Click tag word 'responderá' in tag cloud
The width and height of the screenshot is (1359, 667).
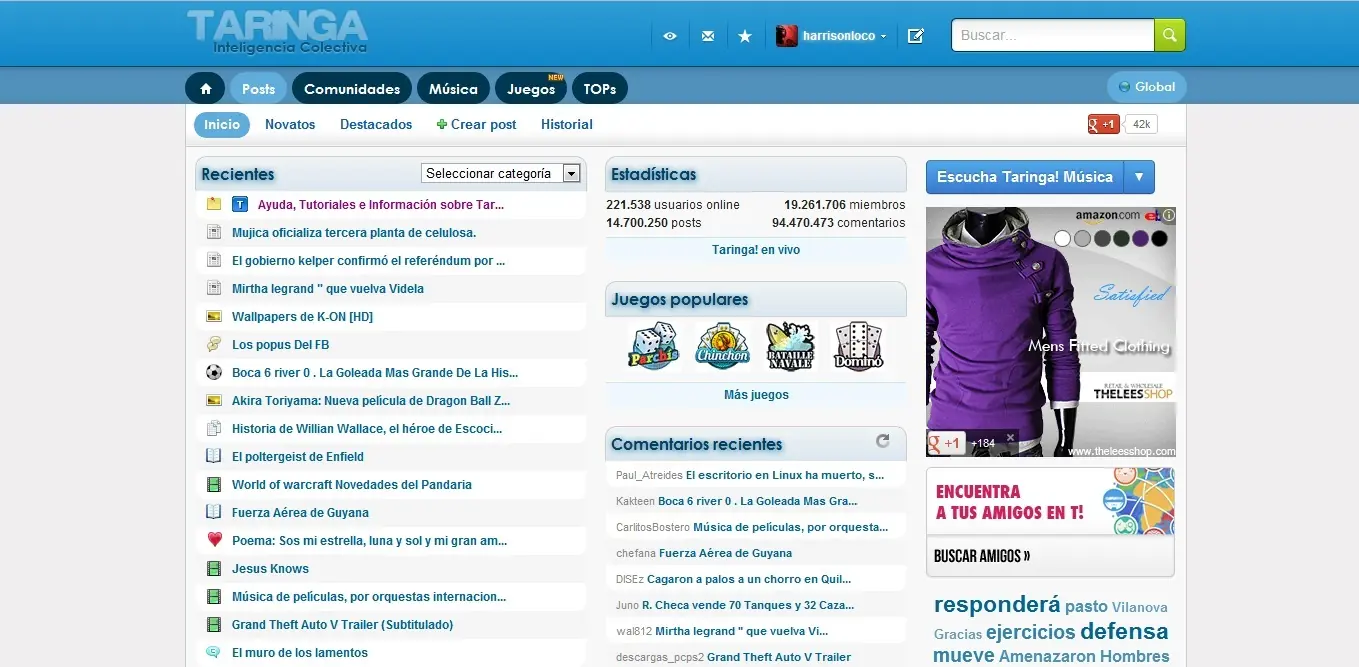coord(997,604)
